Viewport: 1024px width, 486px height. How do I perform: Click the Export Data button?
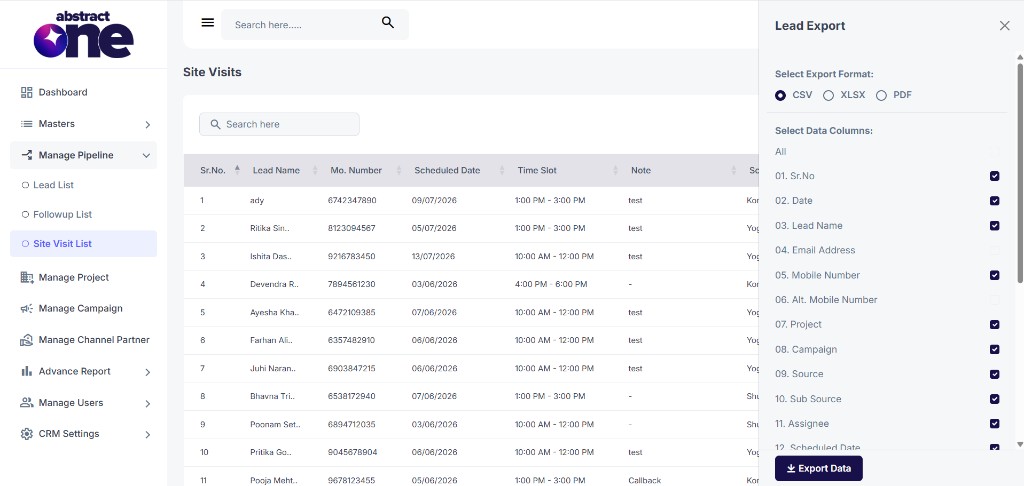point(818,468)
